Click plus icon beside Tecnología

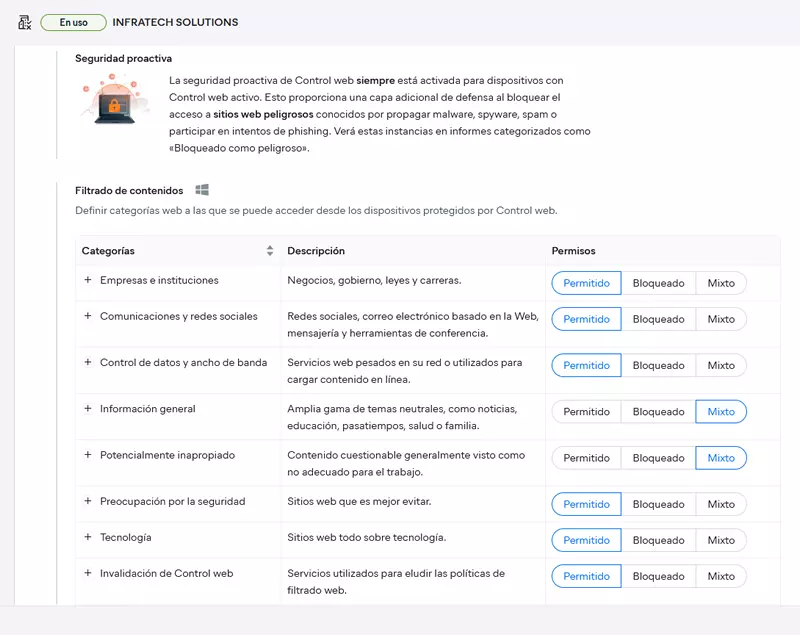click(x=88, y=538)
